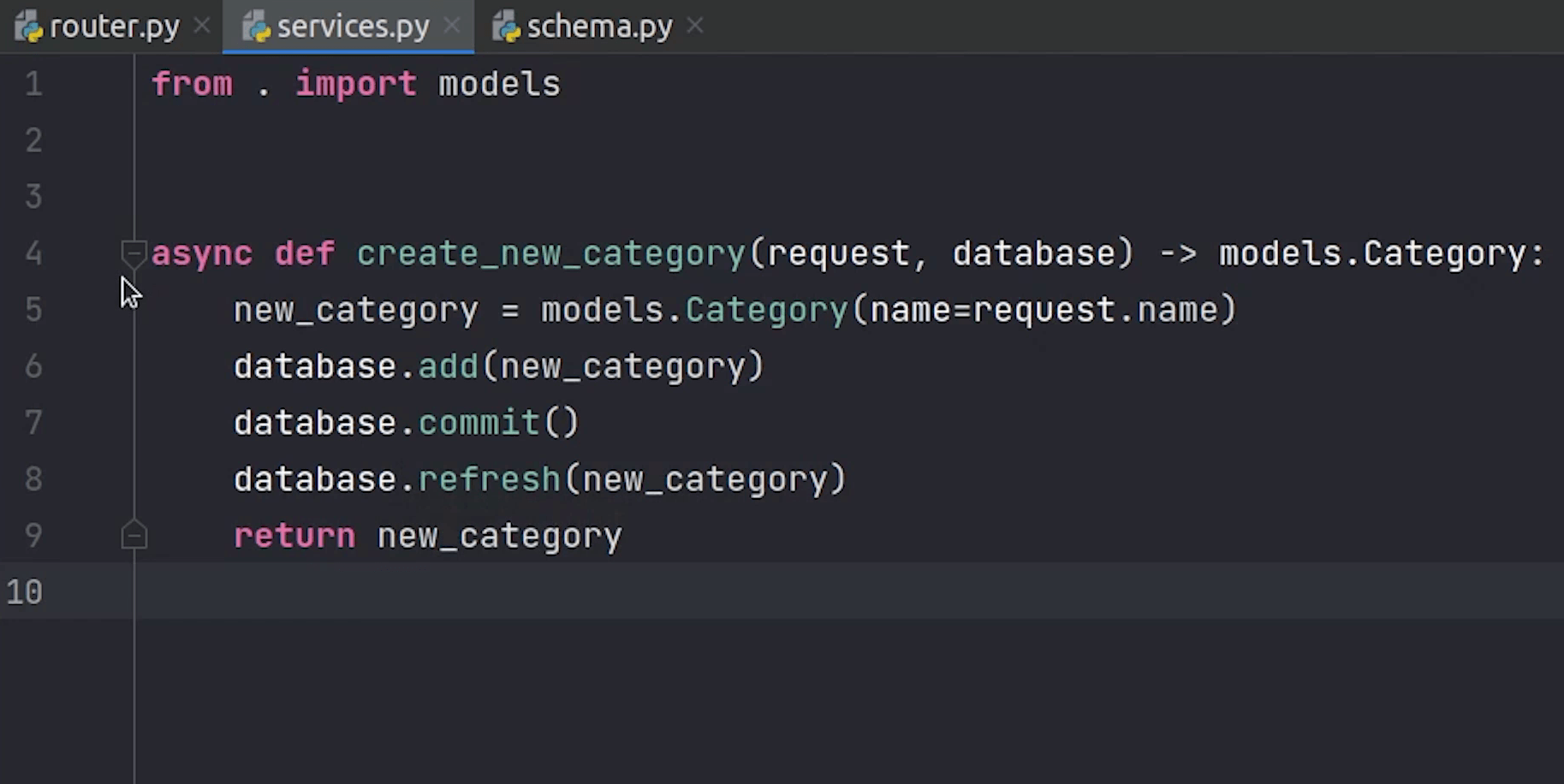Open the schema.py tab
Screen dimensions: 1564x784
click(x=599, y=27)
